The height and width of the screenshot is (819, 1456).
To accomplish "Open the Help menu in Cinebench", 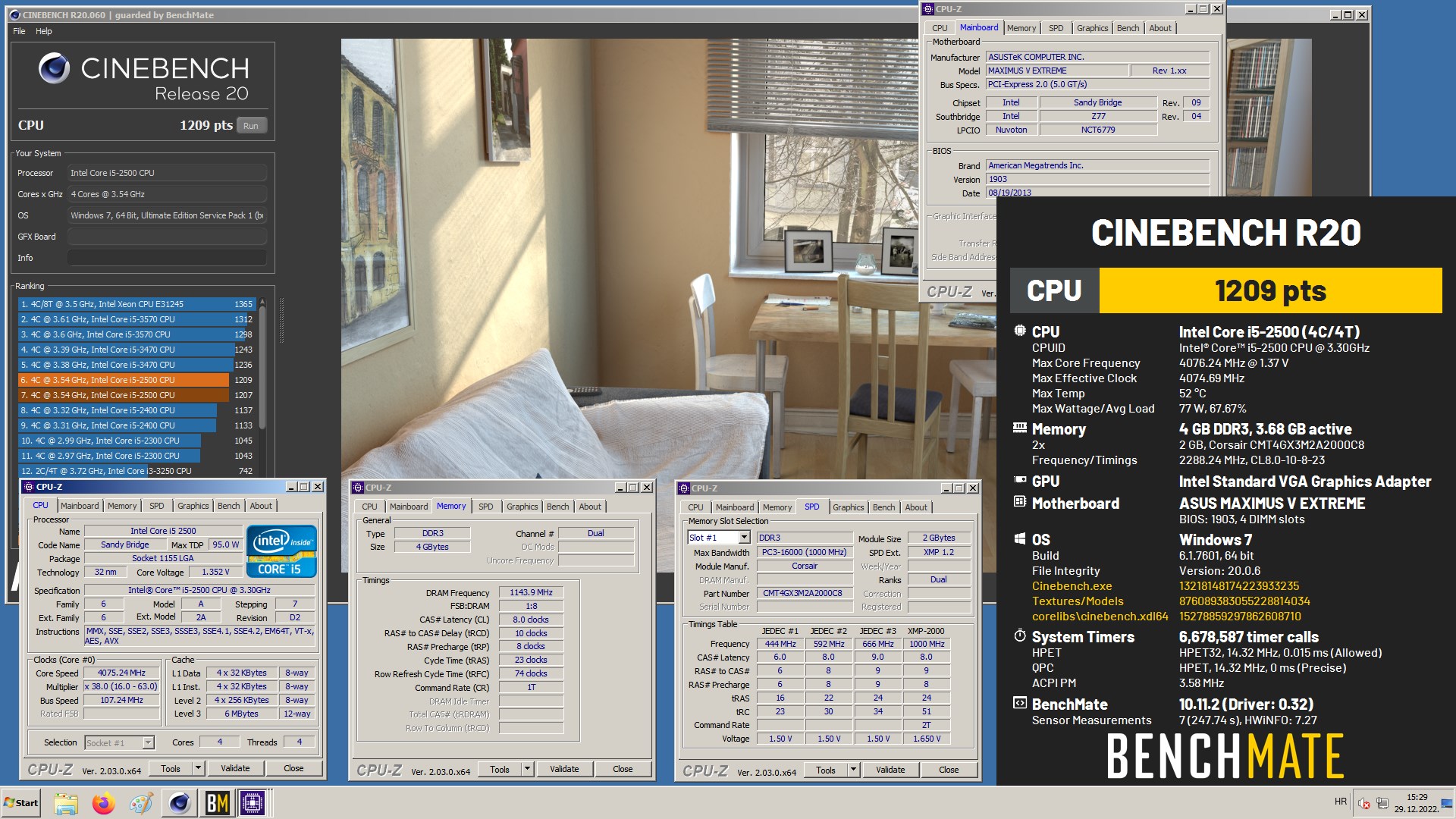I will pos(44,31).
